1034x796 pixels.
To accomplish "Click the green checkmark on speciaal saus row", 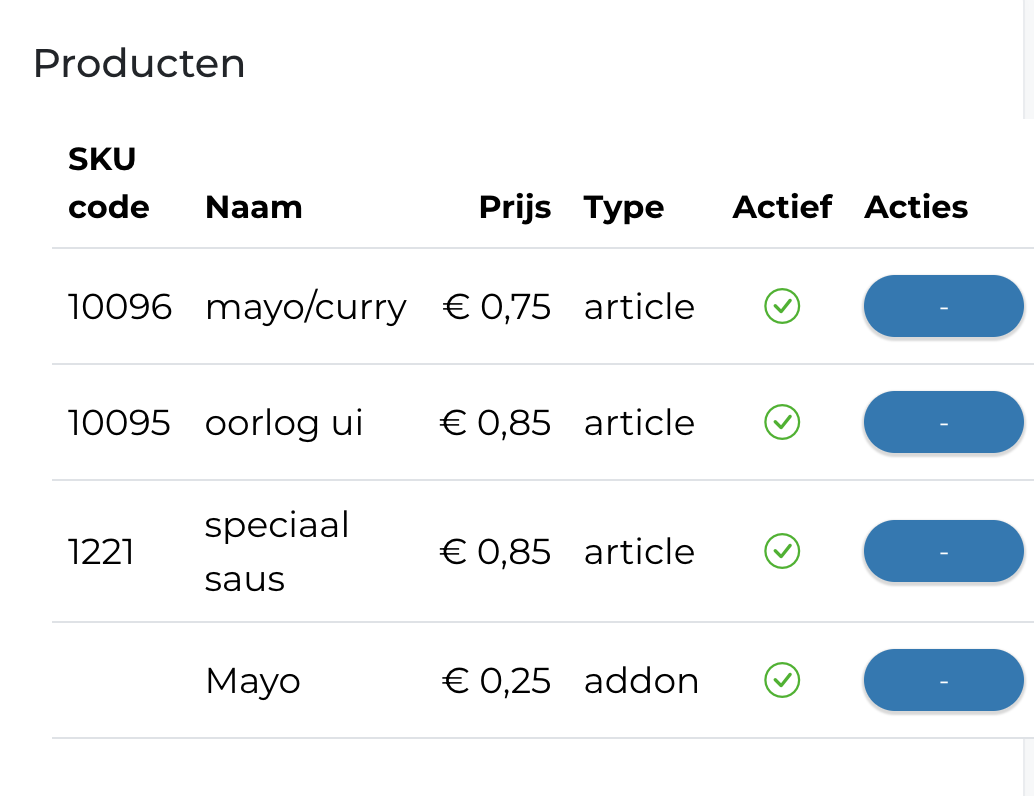I will 782,551.
